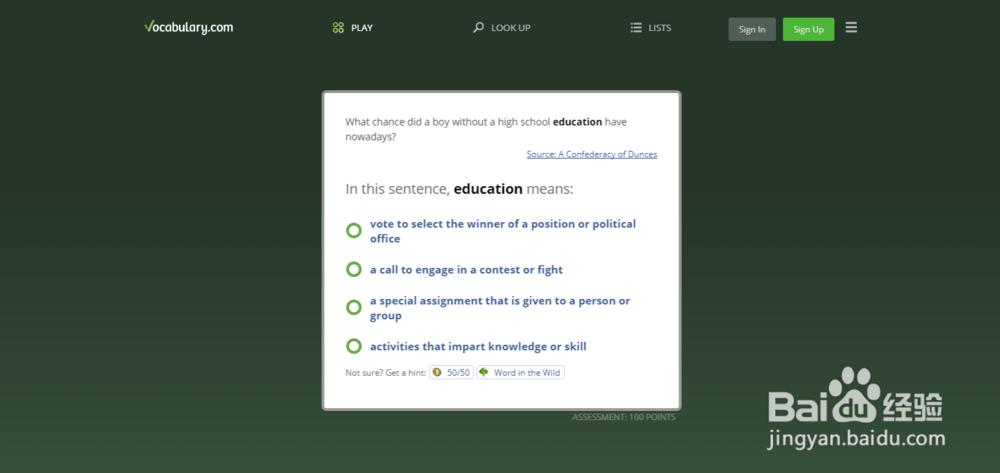Viewport: 1000px width, 473px height.
Task: Open the "A Confederacy of Dunces" source link
Action: point(592,154)
